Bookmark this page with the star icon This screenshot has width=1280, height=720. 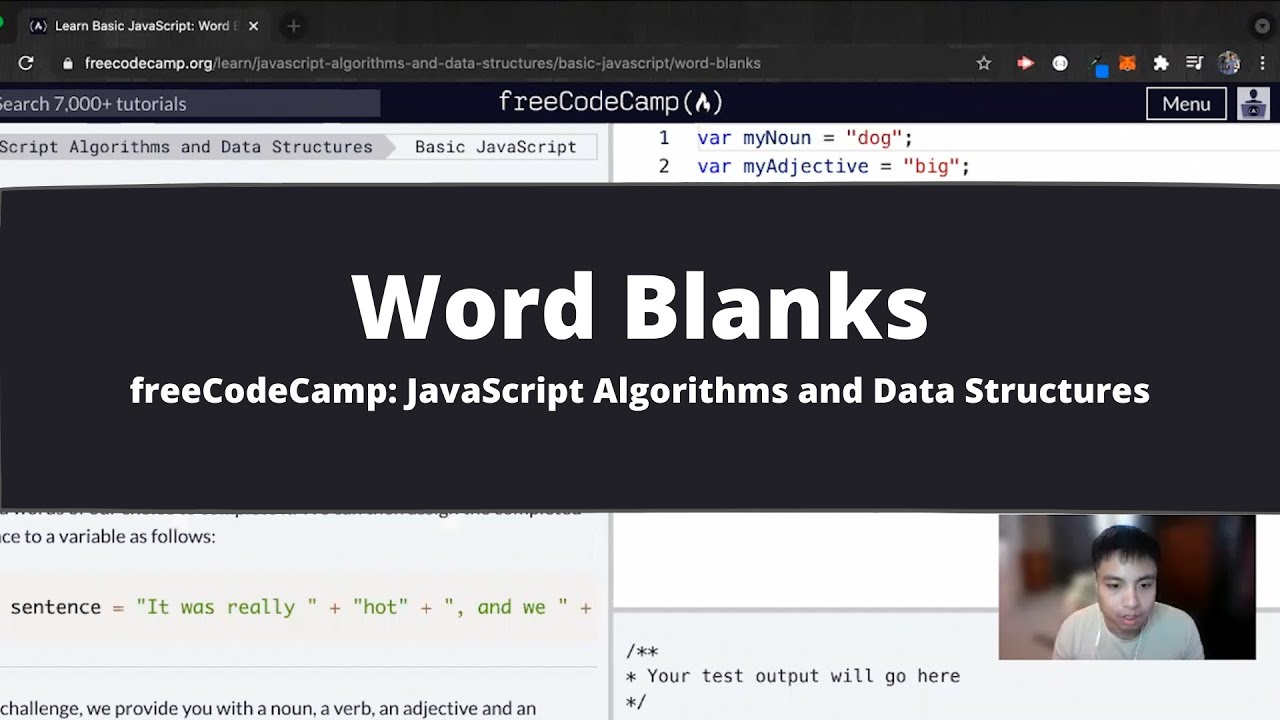(984, 63)
